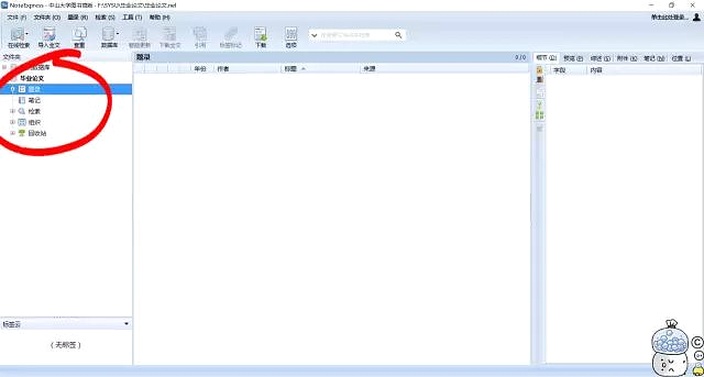The image size is (704, 377).
Task: Expand the 检索 tree node
Action: pos(13,111)
